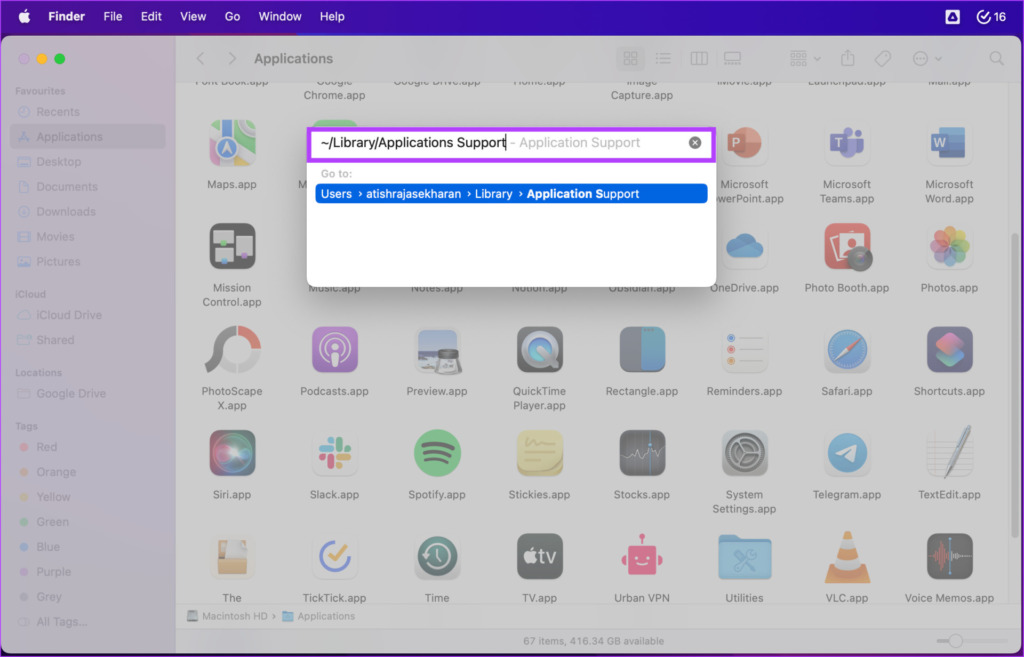Click inside the Go to Folder path field
The image size is (1024, 657).
pyautogui.click(x=511, y=143)
